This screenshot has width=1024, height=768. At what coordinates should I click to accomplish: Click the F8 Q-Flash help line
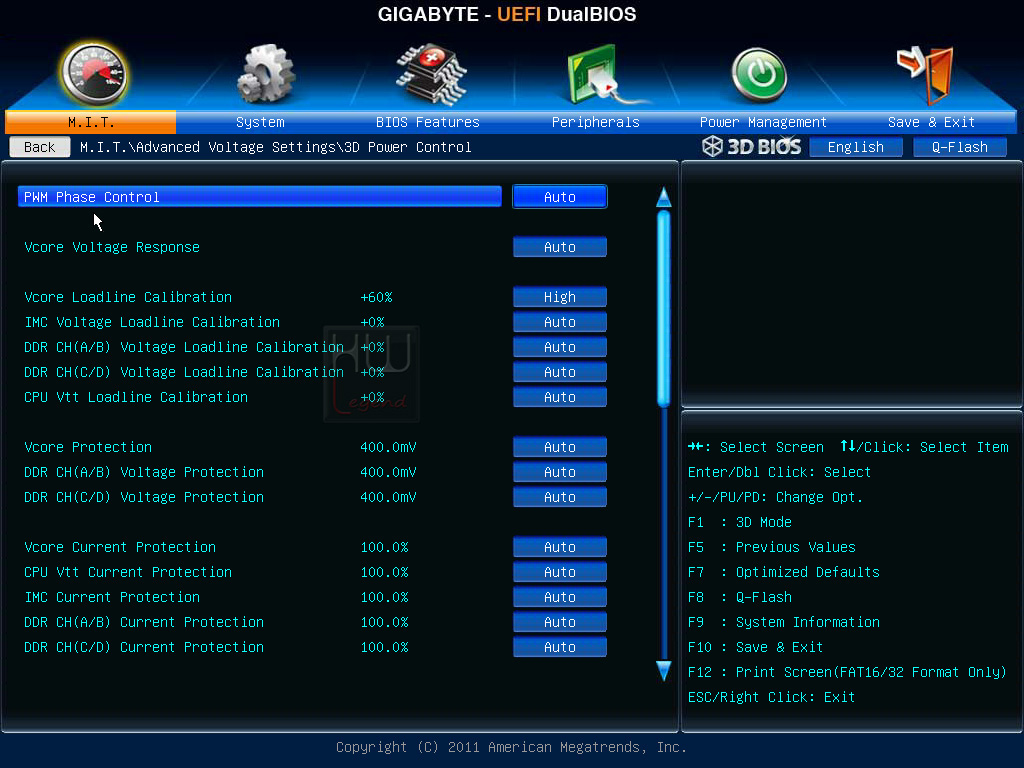coord(739,597)
